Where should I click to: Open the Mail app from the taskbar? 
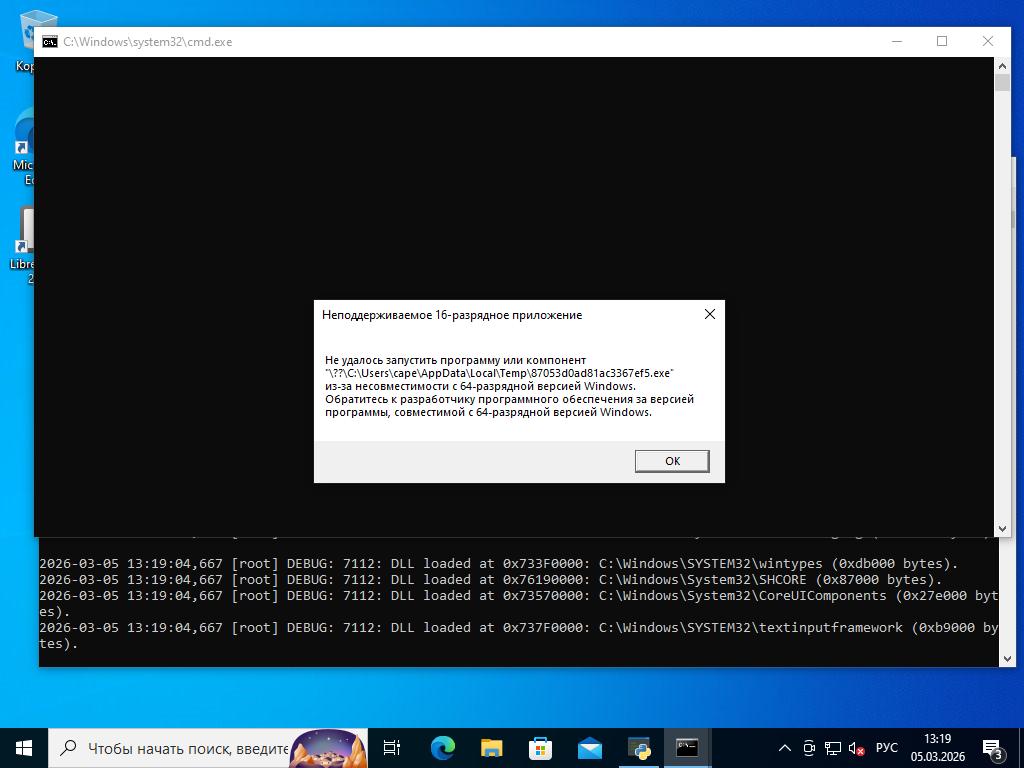pyautogui.click(x=589, y=747)
